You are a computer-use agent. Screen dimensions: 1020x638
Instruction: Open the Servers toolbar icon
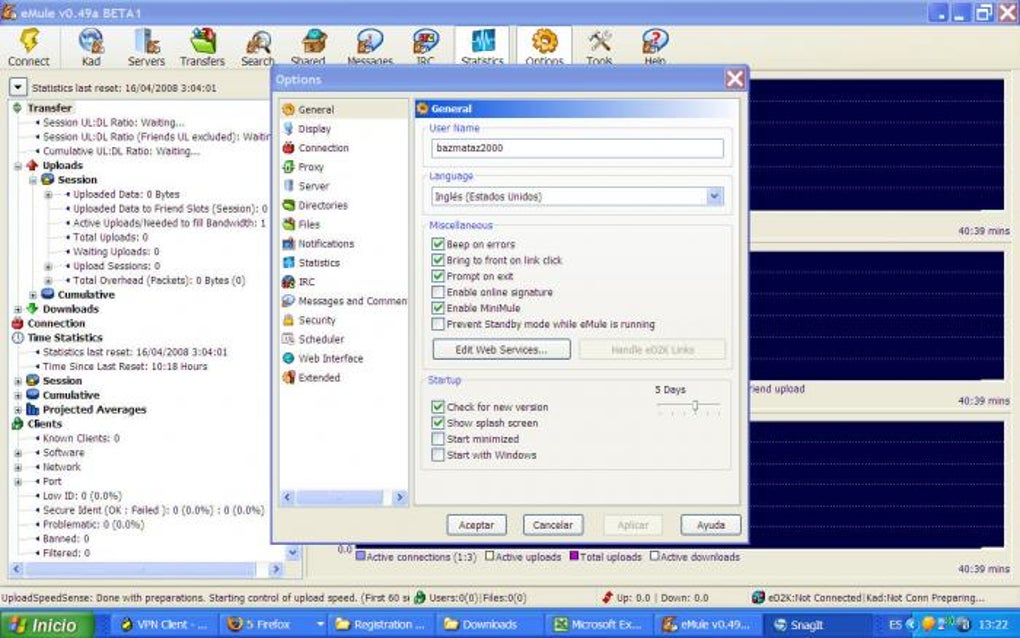tap(146, 40)
